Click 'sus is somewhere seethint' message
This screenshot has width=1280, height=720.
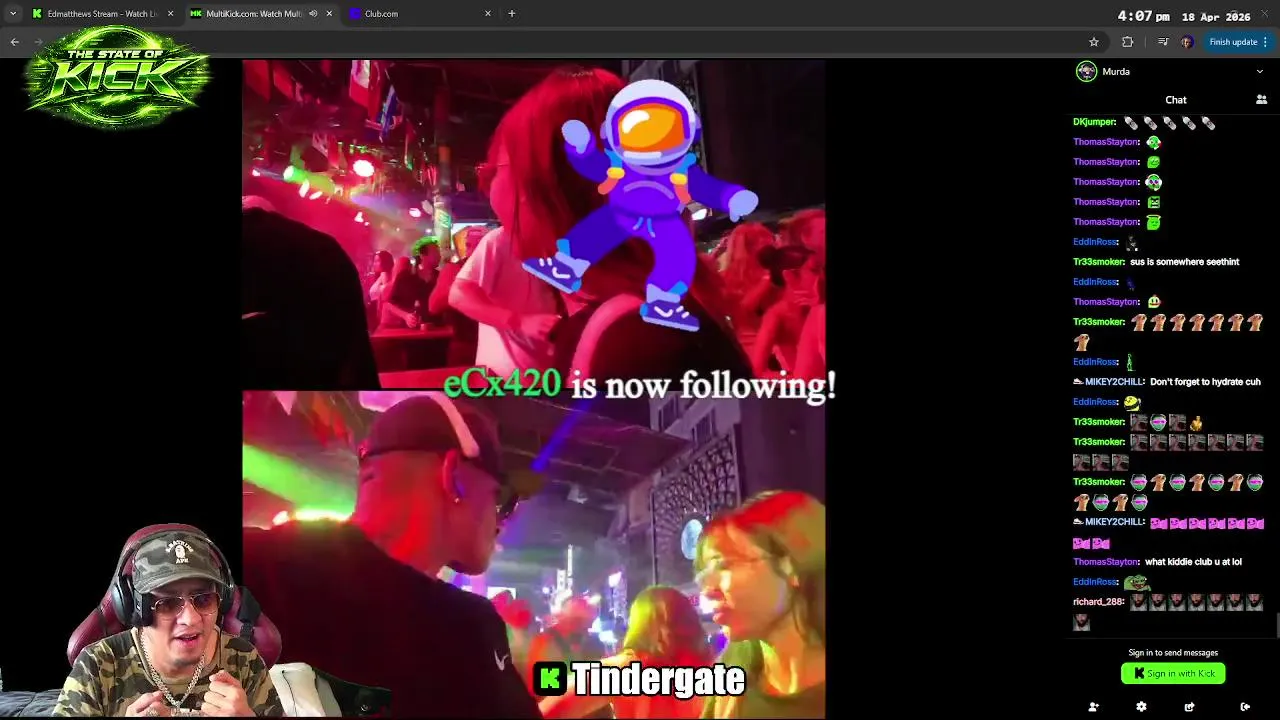(1184, 262)
